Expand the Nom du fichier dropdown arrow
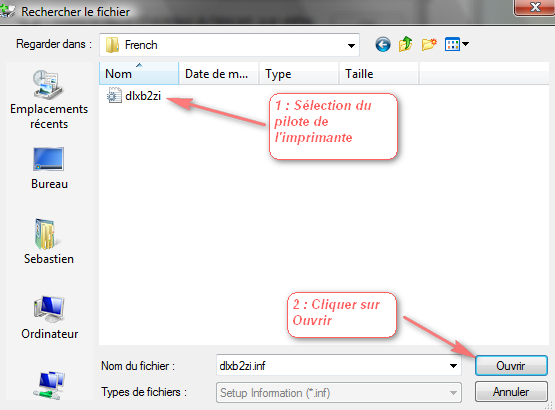 click(453, 366)
